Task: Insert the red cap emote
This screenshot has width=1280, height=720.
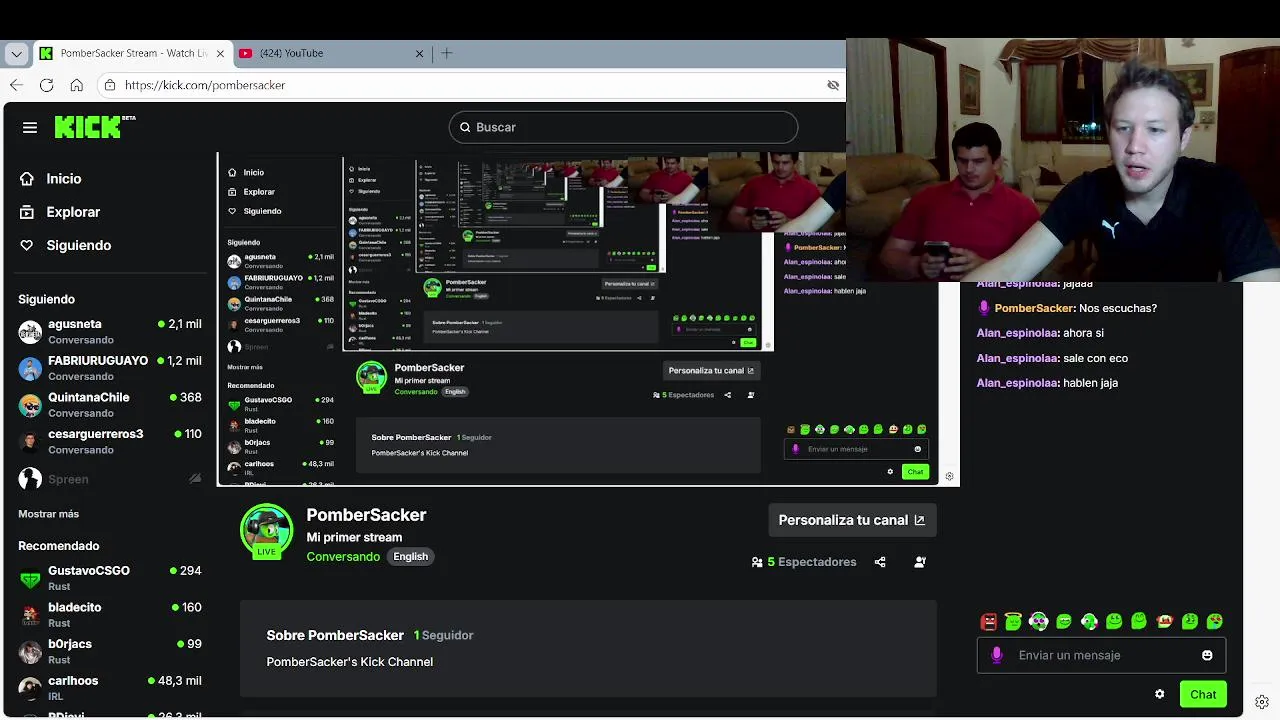Action: point(1164,621)
